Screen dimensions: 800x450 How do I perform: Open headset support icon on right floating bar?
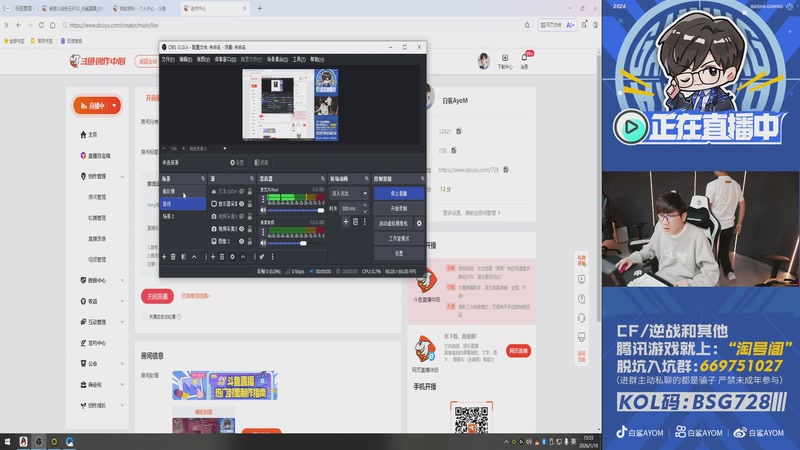coord(581,318)
